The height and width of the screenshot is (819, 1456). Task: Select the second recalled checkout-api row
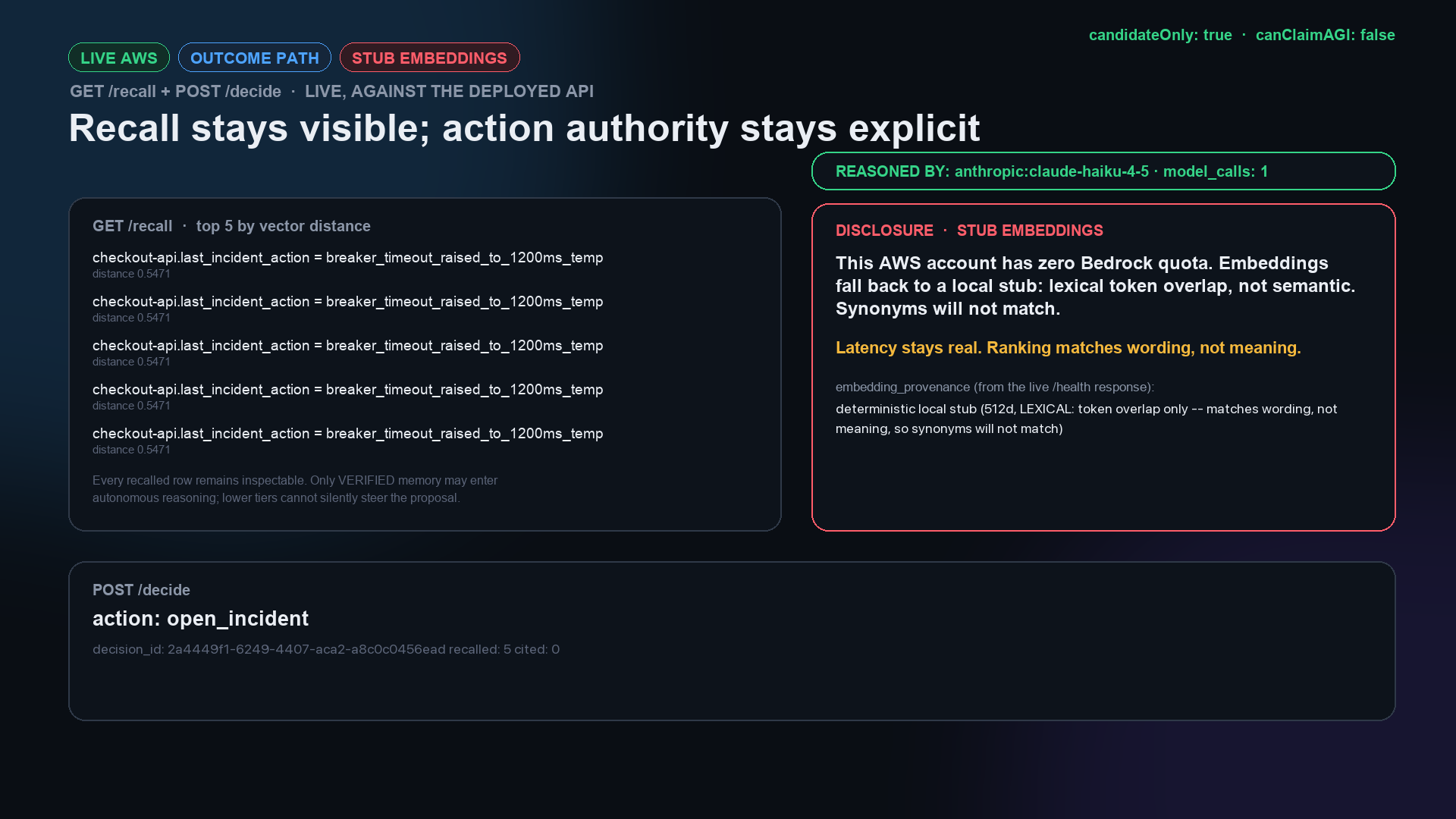pyautogui.click(x=348, y=308)
